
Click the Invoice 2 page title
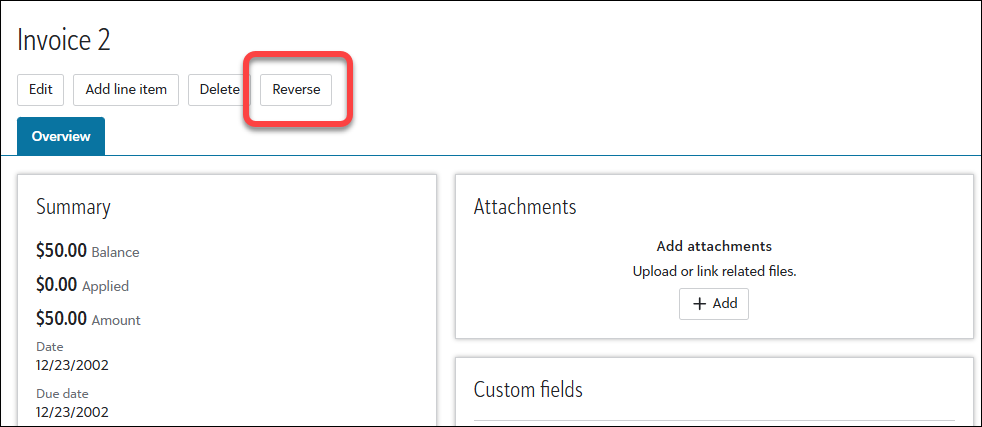(64, 40)
